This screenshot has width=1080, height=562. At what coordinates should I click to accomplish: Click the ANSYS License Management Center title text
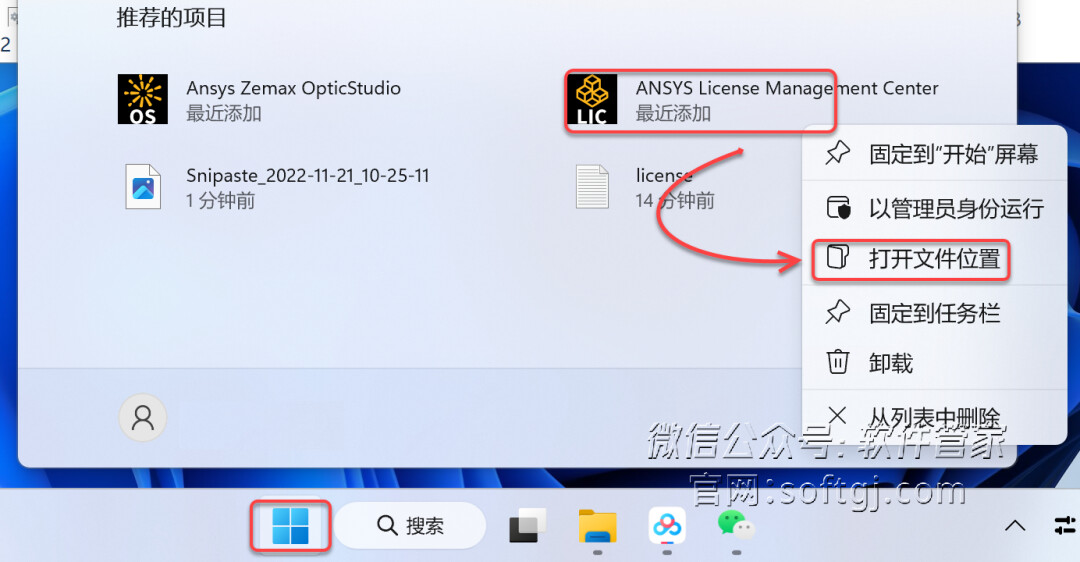pyautogui.click(x=787, y=88)
